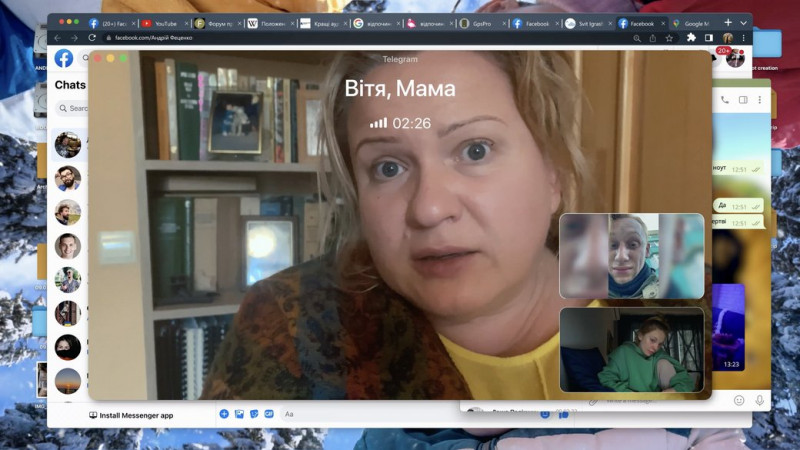Reload the page in Chrome
Image resolution: width=800 pixels, height=450 pixels.
(92, 38)
